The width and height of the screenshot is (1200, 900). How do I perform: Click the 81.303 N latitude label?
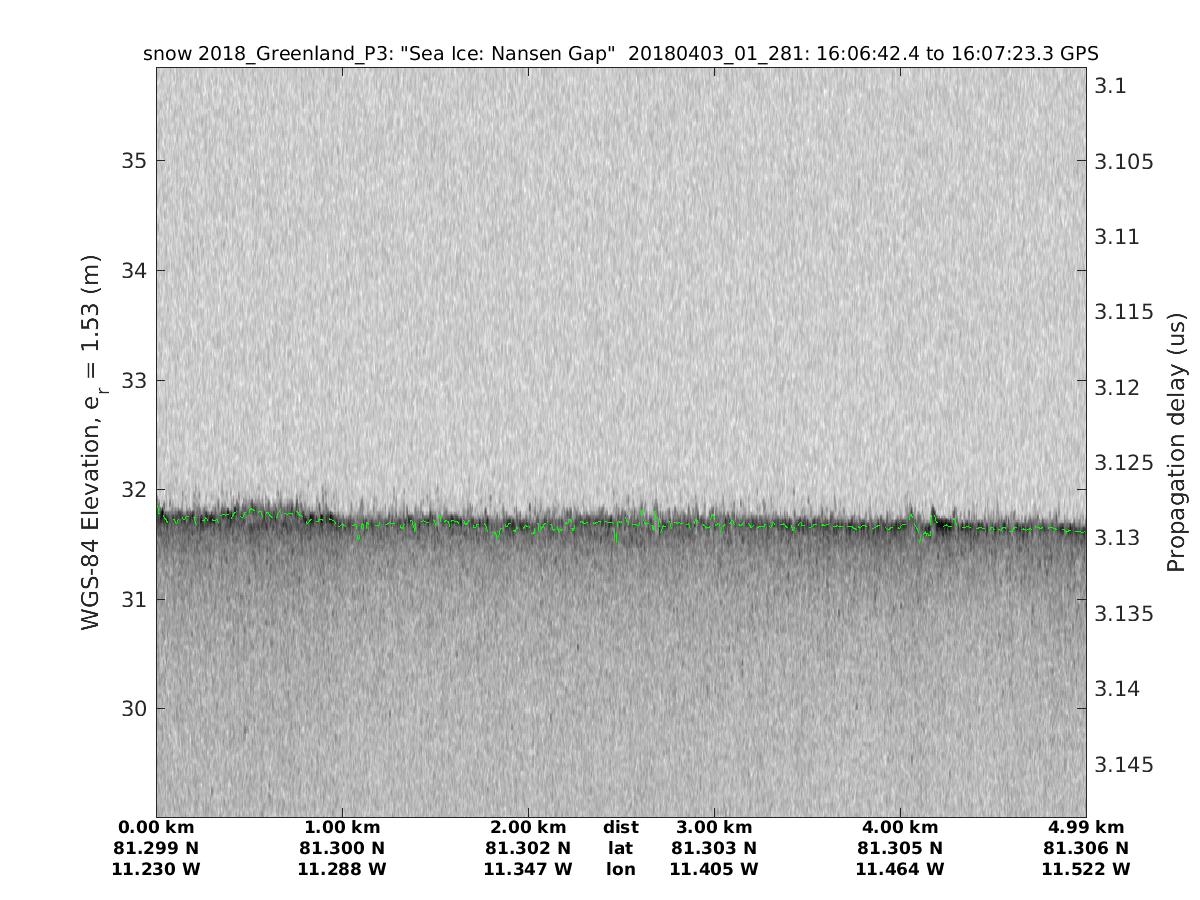(x=714, y=848)
